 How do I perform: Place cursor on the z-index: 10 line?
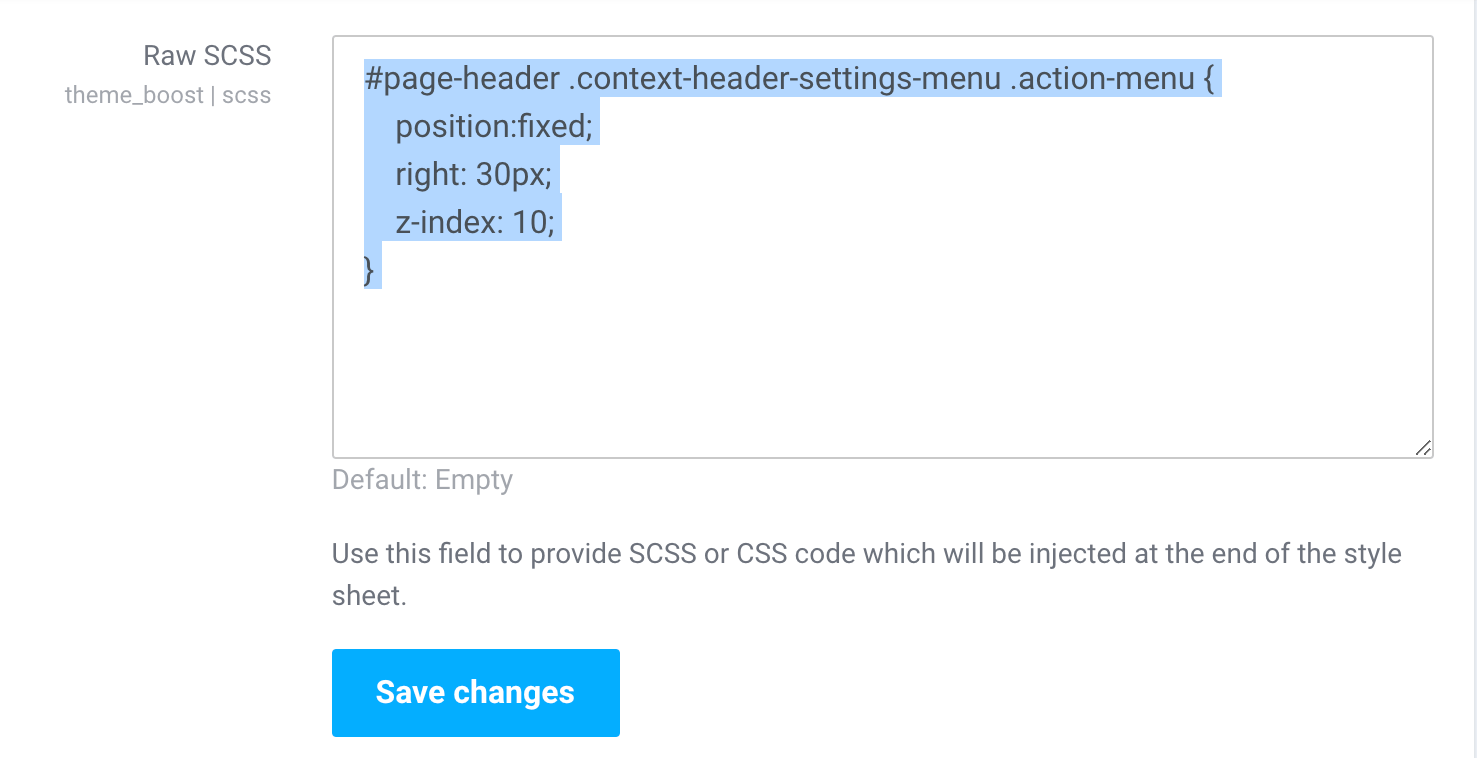474,223
